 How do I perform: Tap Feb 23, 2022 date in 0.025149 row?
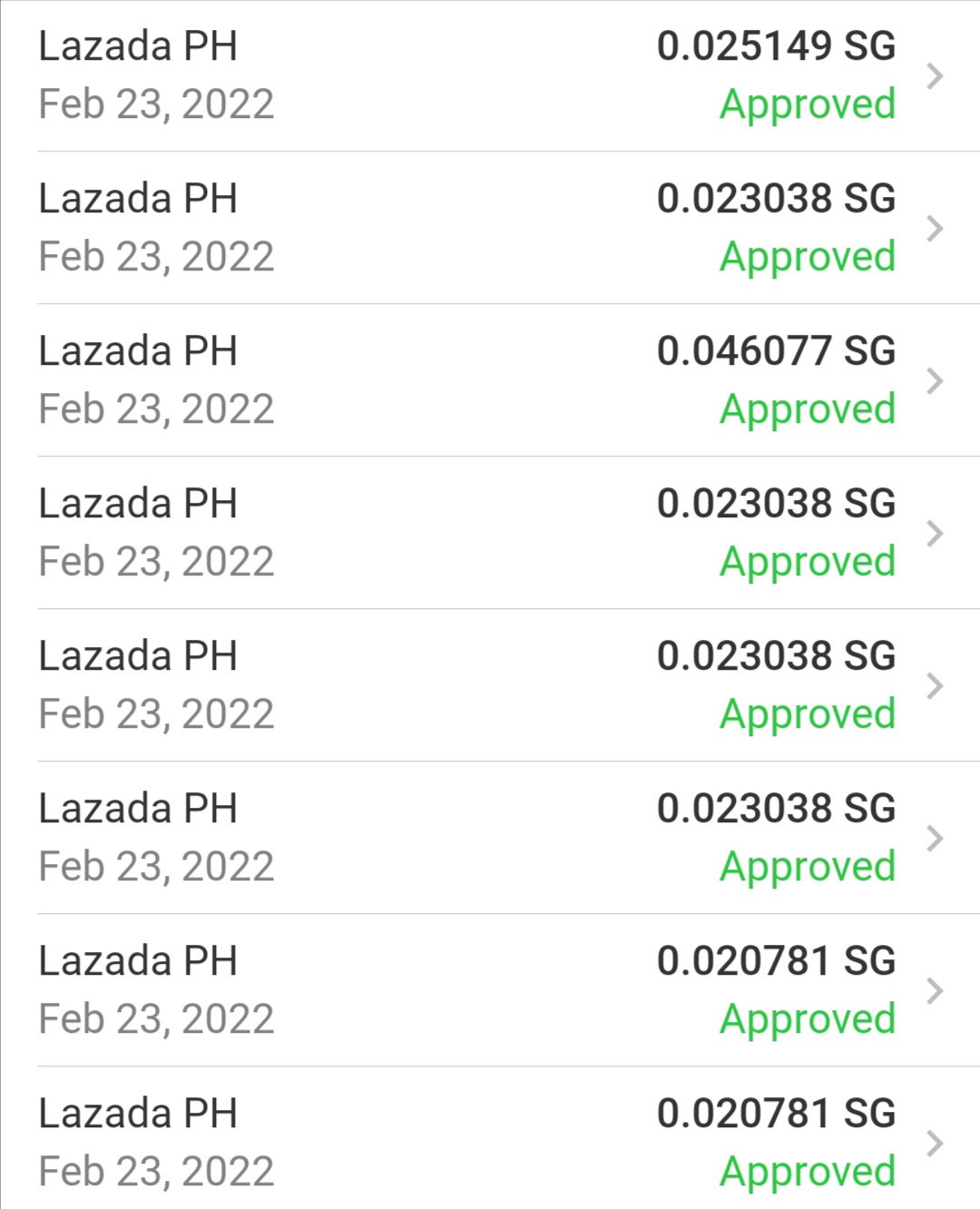pyautogui.click(x=156, y=105)
